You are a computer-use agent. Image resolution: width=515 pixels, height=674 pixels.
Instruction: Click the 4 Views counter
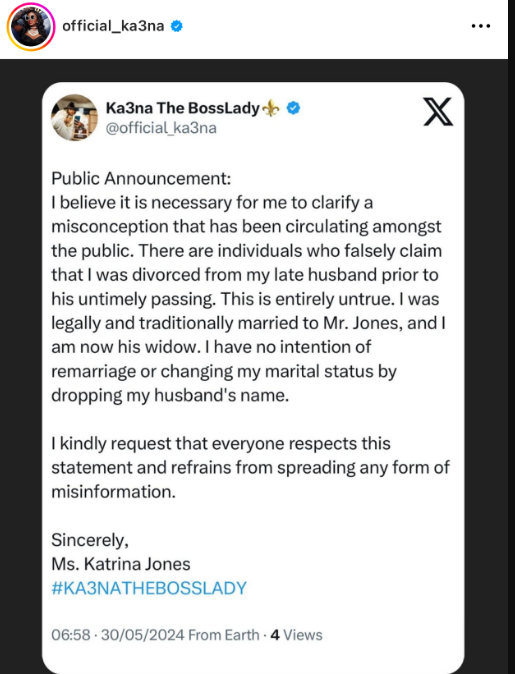click(x=296, y=635)
